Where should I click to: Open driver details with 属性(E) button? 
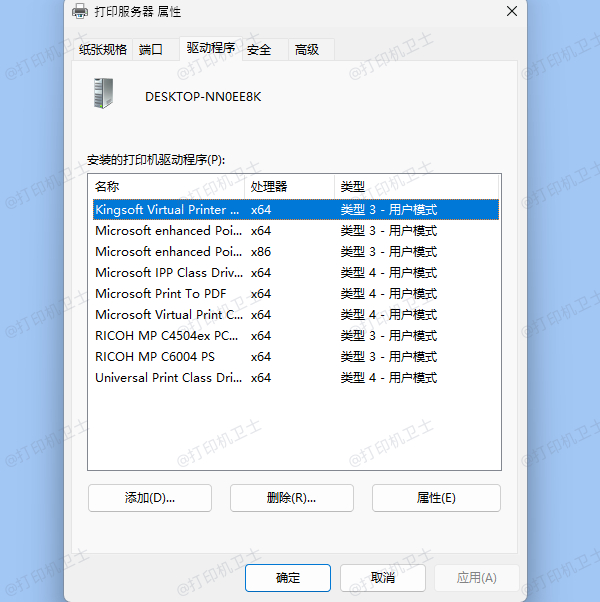tap(436, 498)
